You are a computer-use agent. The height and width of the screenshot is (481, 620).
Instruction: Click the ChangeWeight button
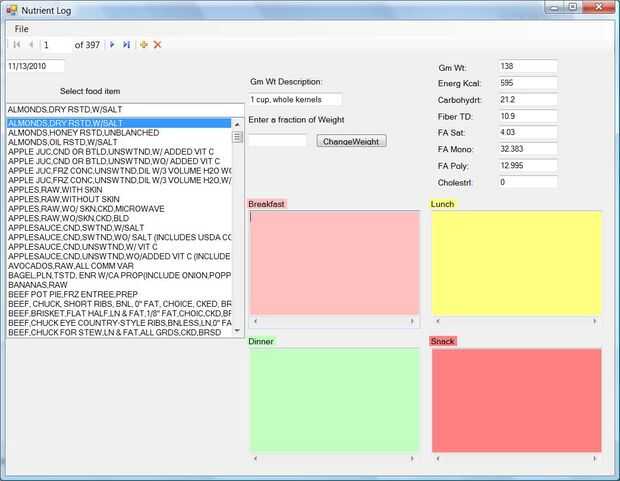(351, 141)
